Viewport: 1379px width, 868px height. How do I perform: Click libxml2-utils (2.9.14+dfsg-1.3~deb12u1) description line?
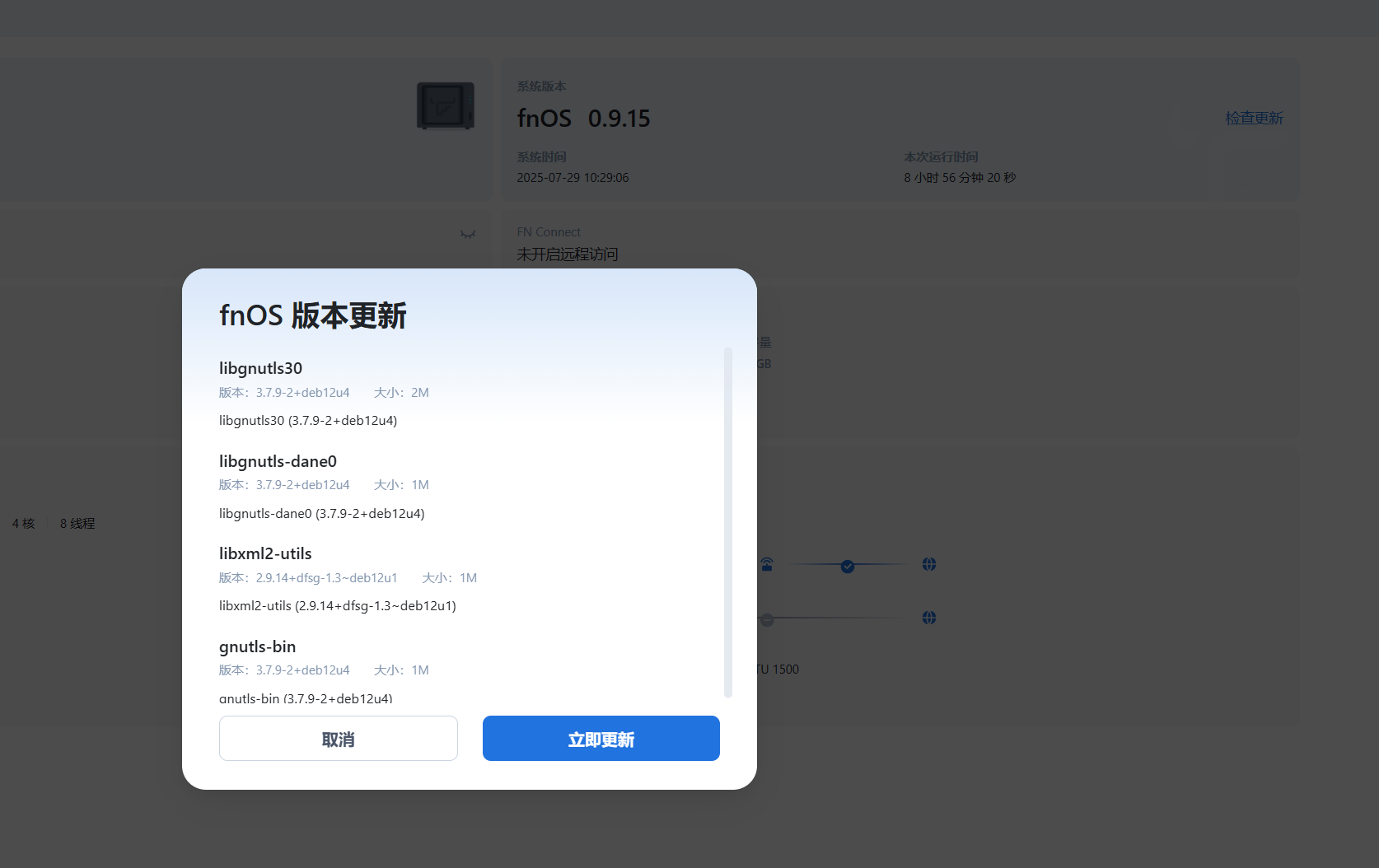[x=338, y=606]
